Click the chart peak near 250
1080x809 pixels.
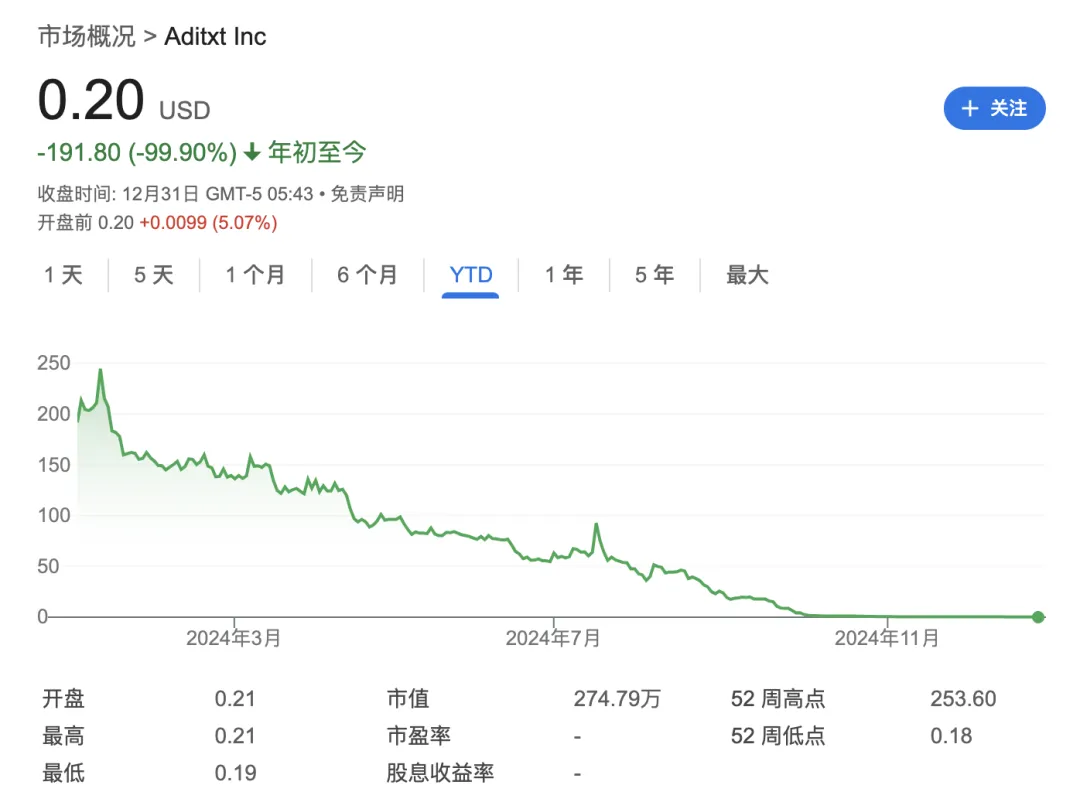pyautogui.click(x=100, y=371)
